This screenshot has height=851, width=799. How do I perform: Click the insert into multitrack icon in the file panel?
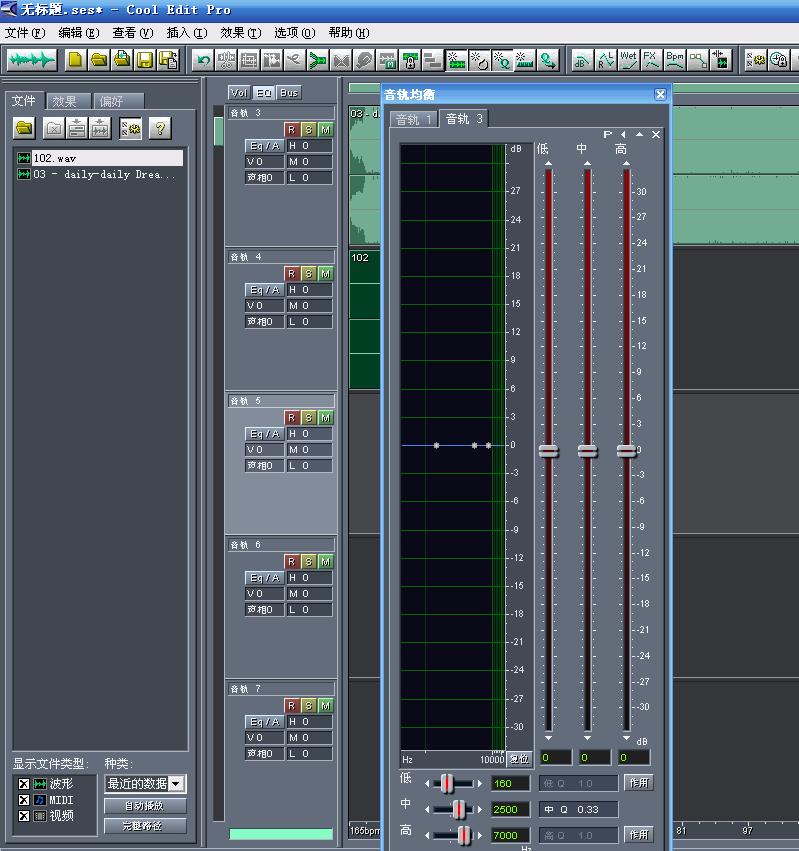77,128
